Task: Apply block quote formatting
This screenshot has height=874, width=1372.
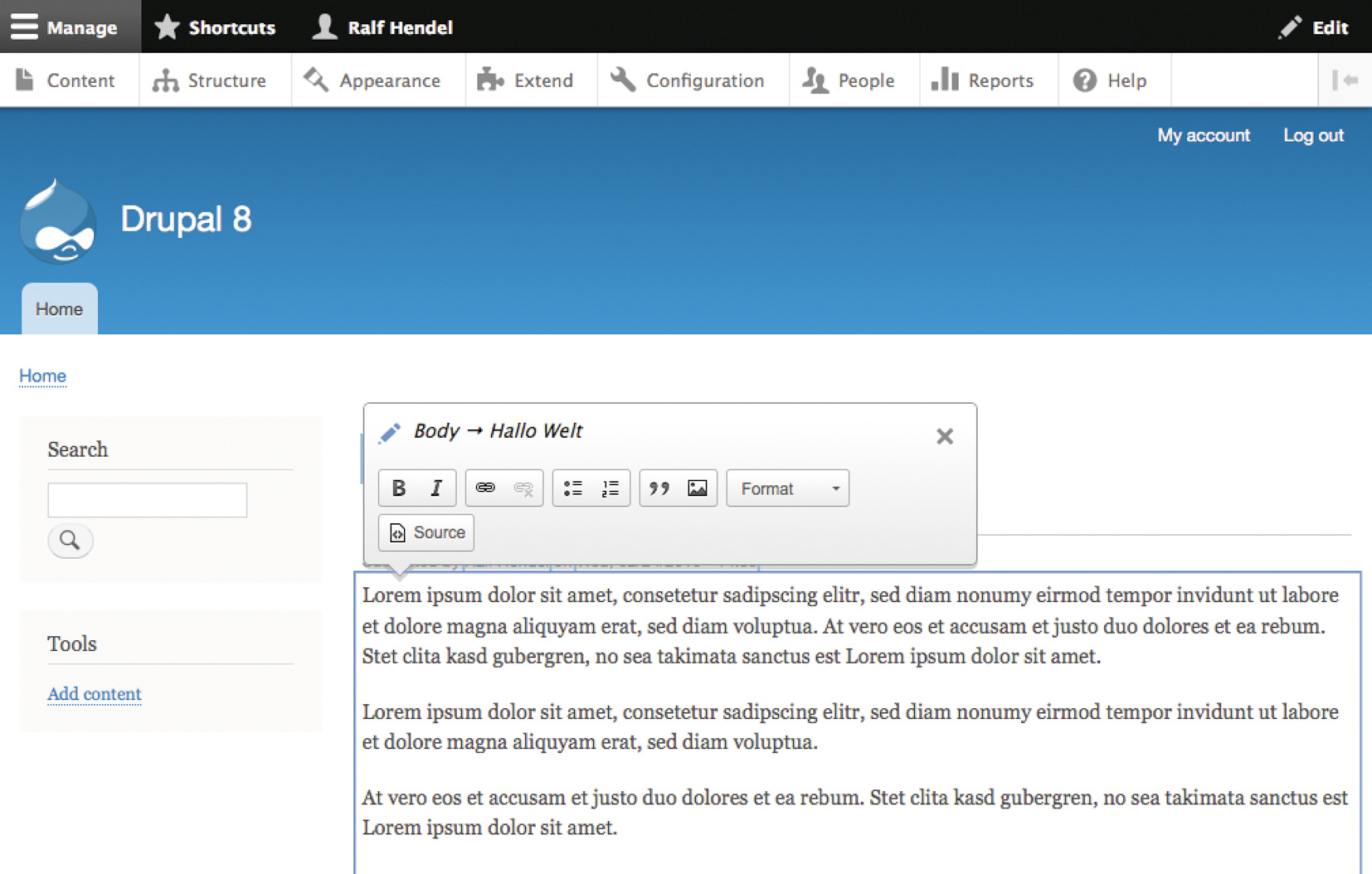Action: point(659,488)
